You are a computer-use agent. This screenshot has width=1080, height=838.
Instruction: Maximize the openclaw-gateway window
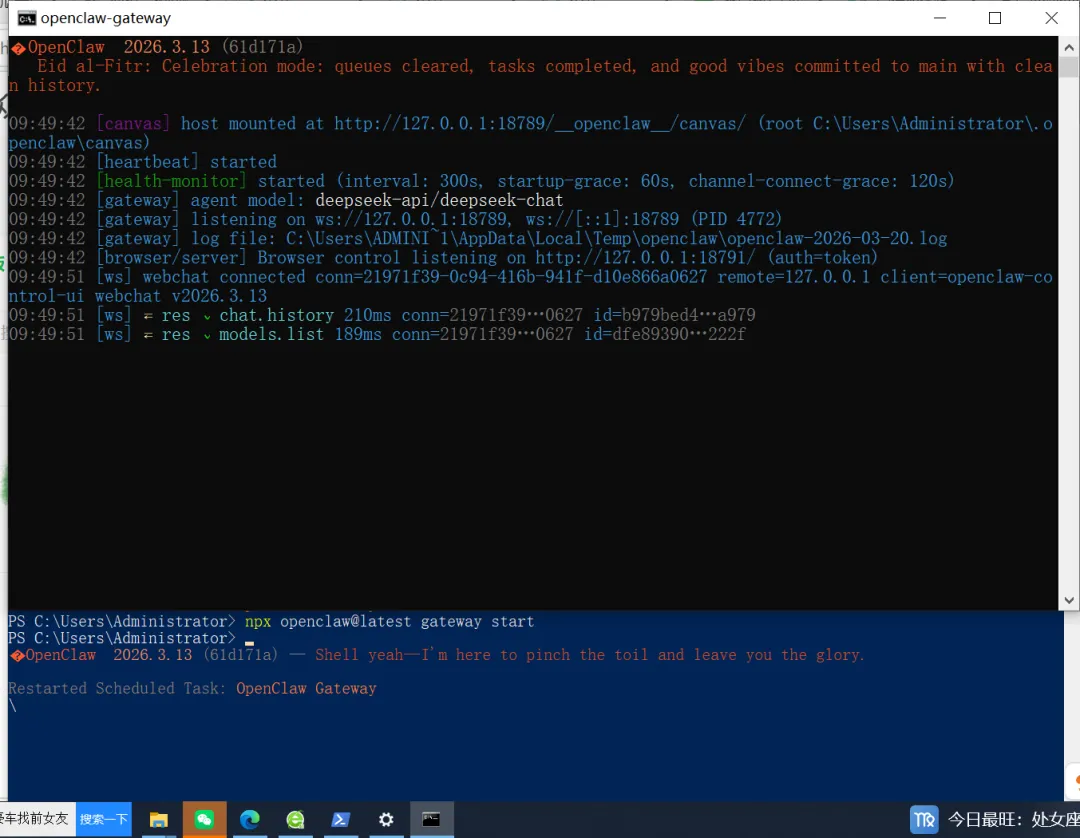tap(995, 18)
